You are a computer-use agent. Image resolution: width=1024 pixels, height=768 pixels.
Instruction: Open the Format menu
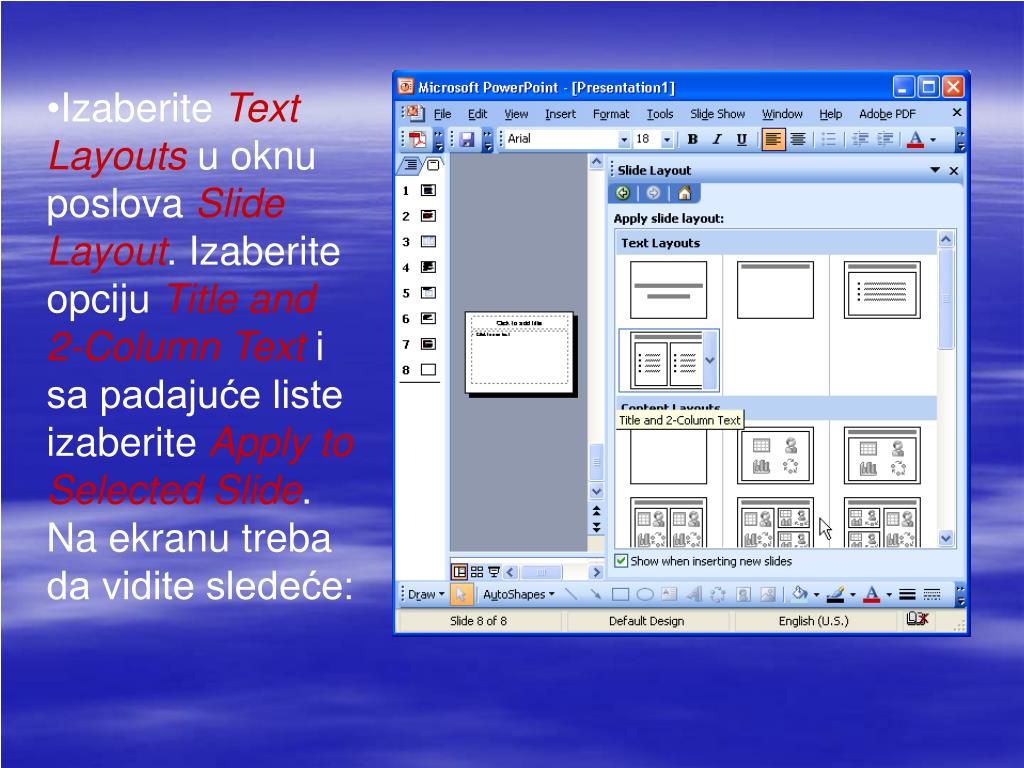coord(611,114)
